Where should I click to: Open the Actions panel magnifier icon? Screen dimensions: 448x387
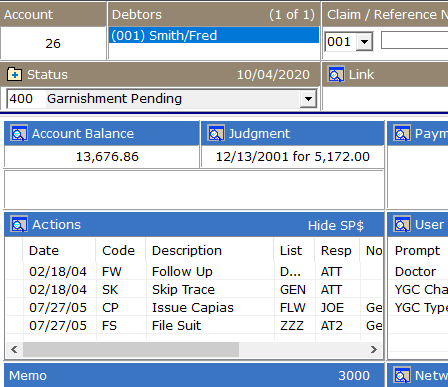point(19,224)
